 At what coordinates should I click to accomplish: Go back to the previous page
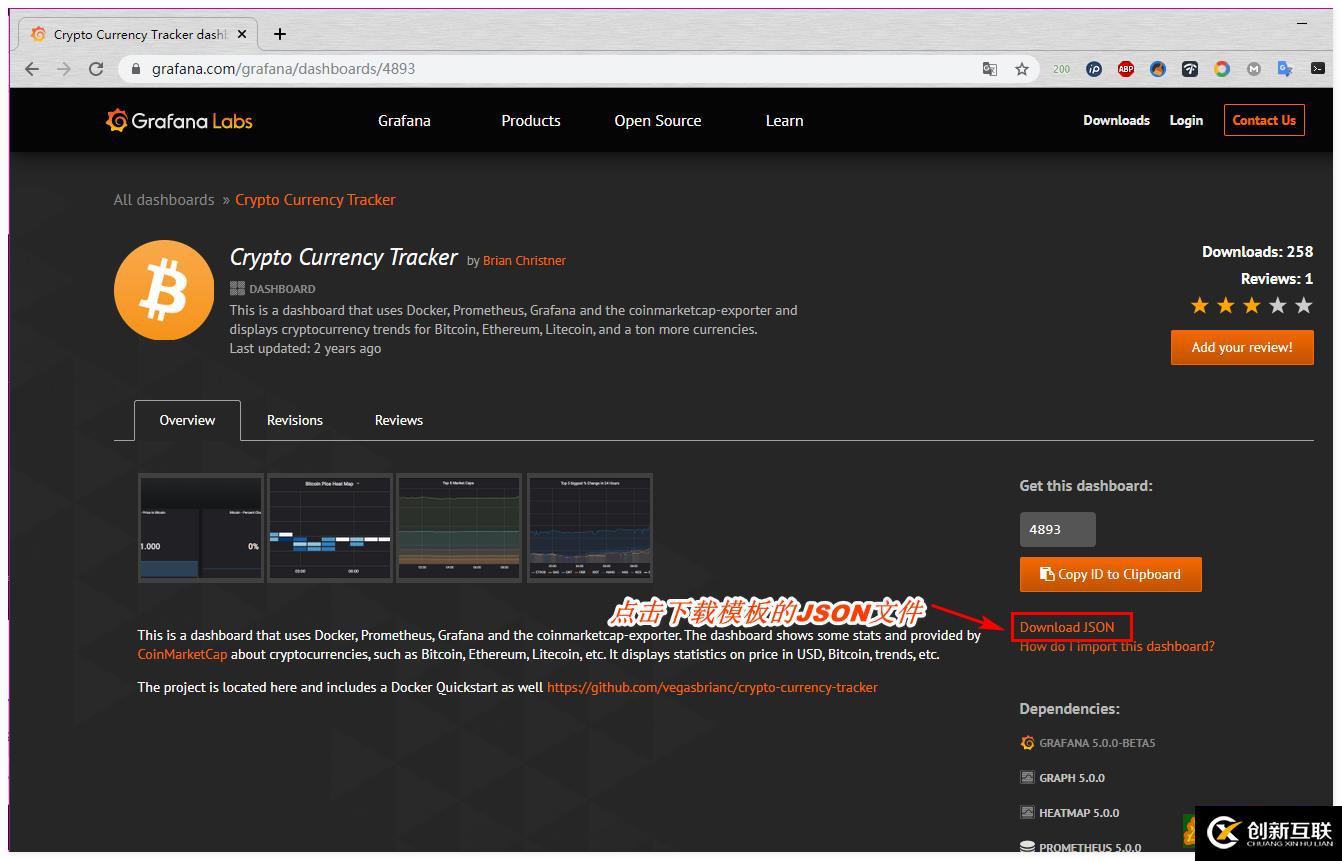(x=31, y=69)
